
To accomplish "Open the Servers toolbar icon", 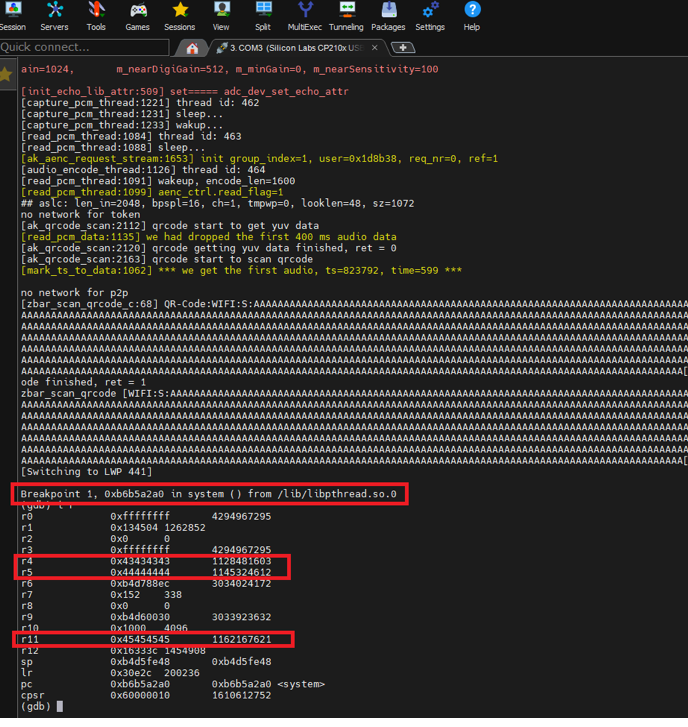I will [x=54, y=16].
